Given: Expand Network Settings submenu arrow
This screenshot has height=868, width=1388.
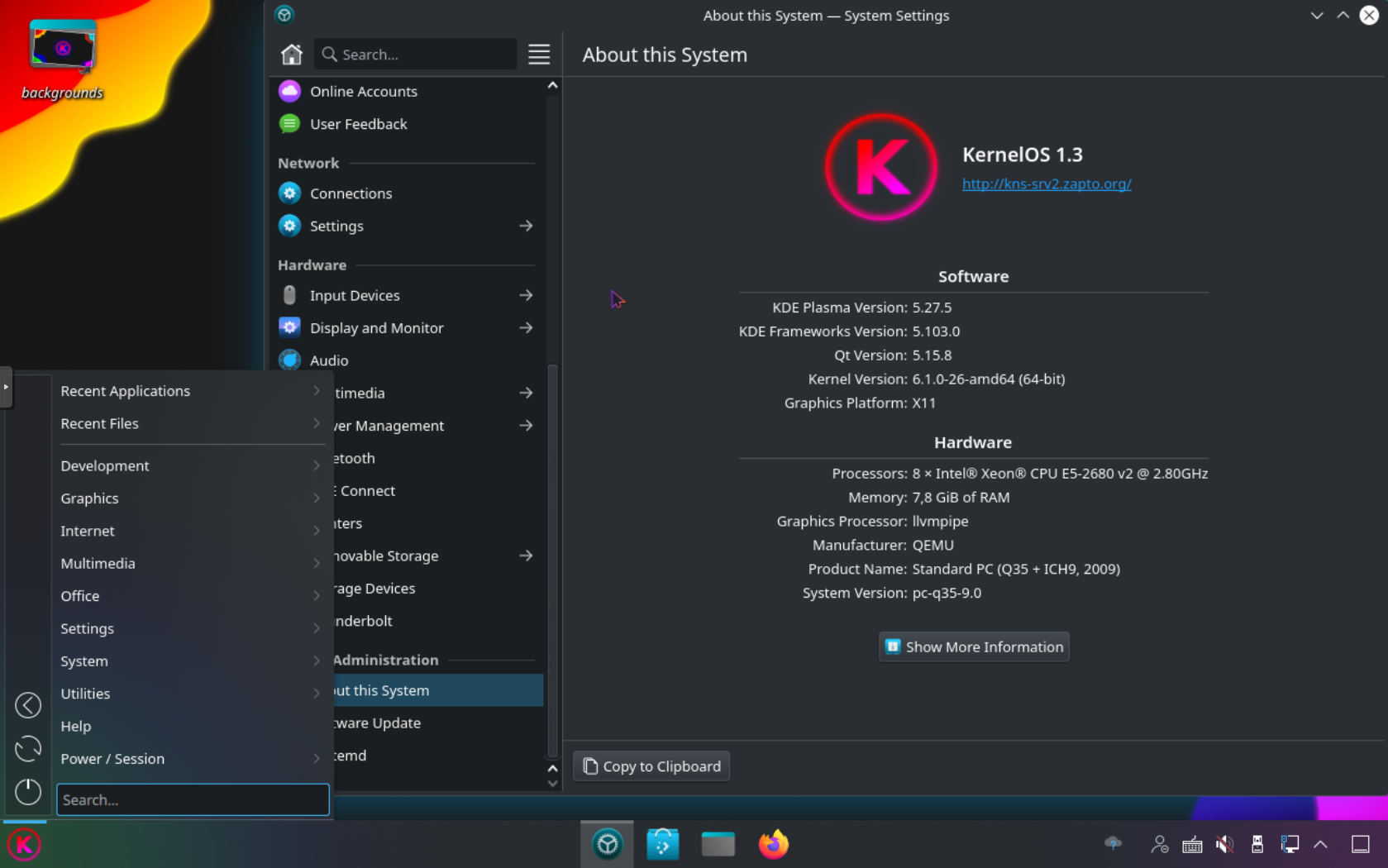Looking at the screenshot, I should [x=526, y=226].
